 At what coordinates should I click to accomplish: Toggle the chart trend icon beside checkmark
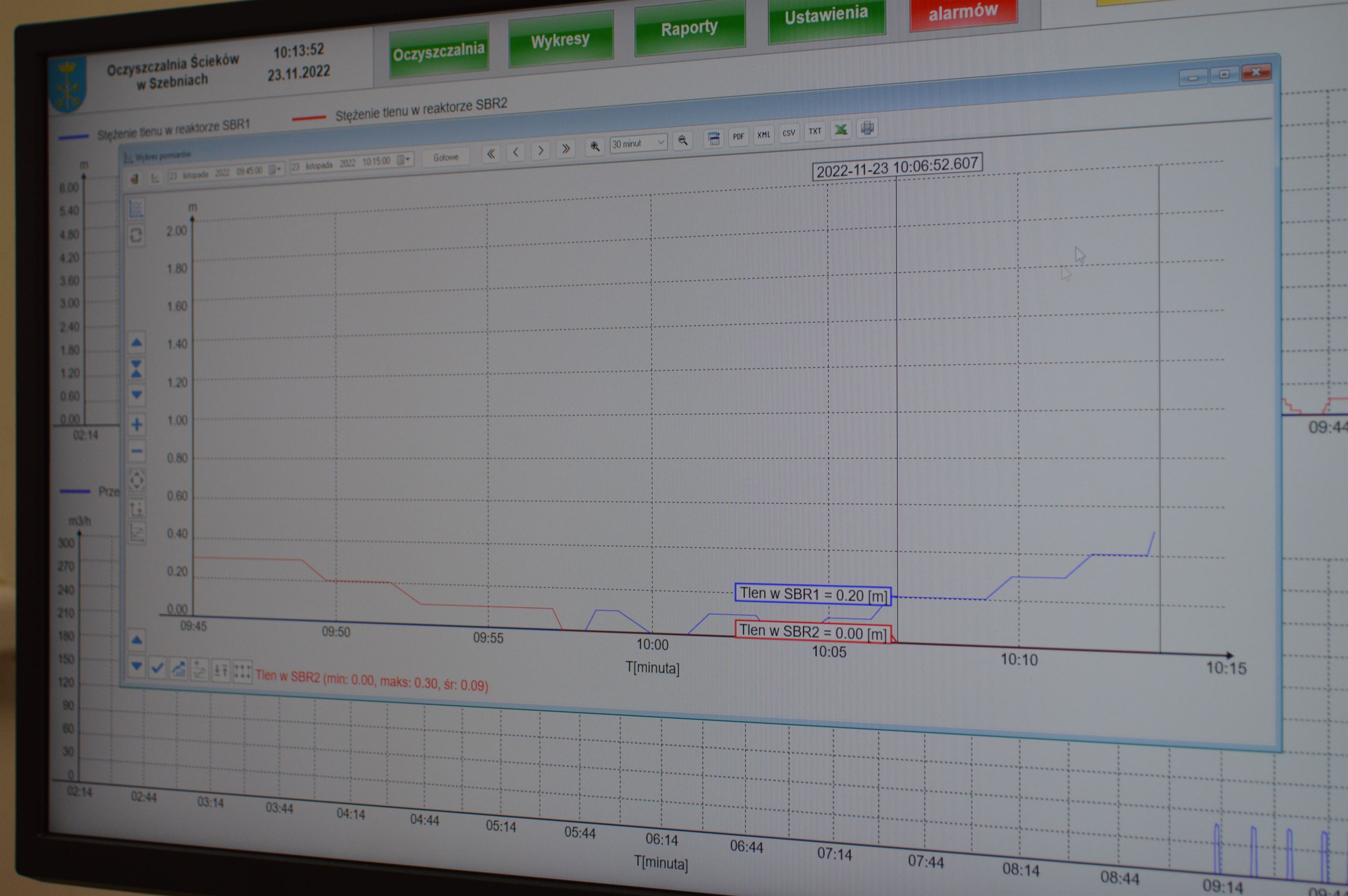click(x=178, y=668)
